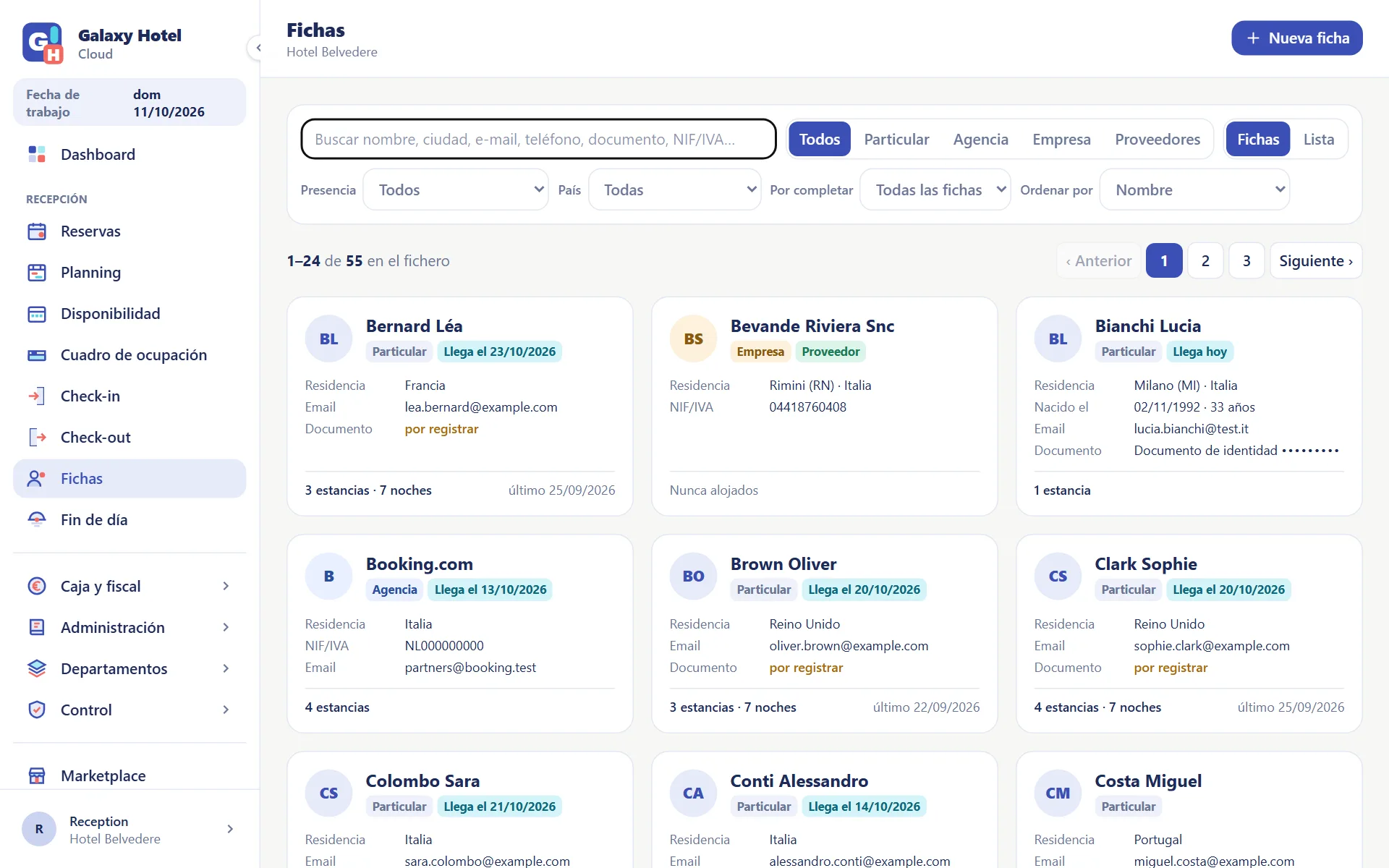This screenshot has width=1389, height=868.
Task: Click the Brown Oliver BO avatar
Action: [693, 576]
